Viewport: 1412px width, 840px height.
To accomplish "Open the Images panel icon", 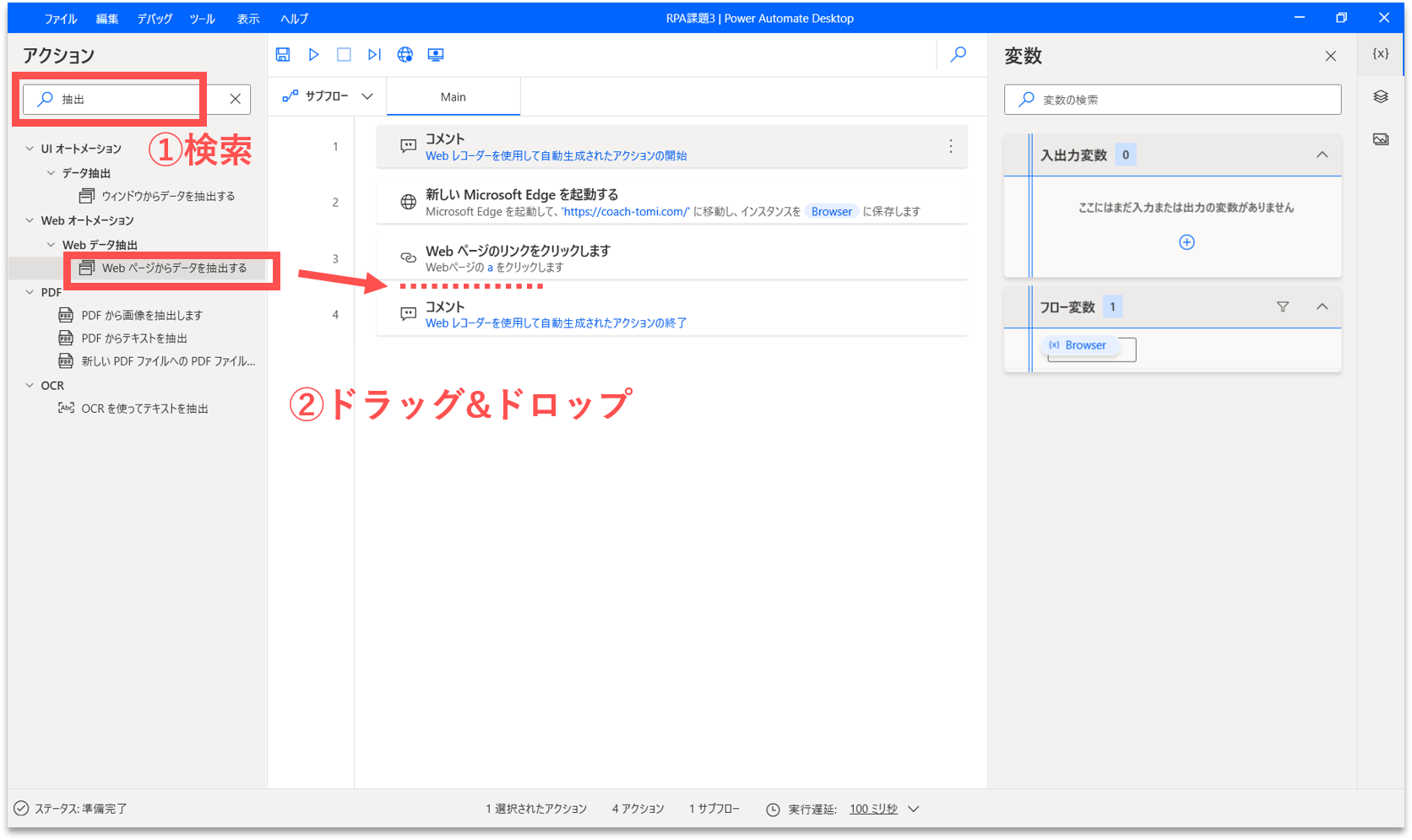I will pyautogui.click(x=1381, y=139).
